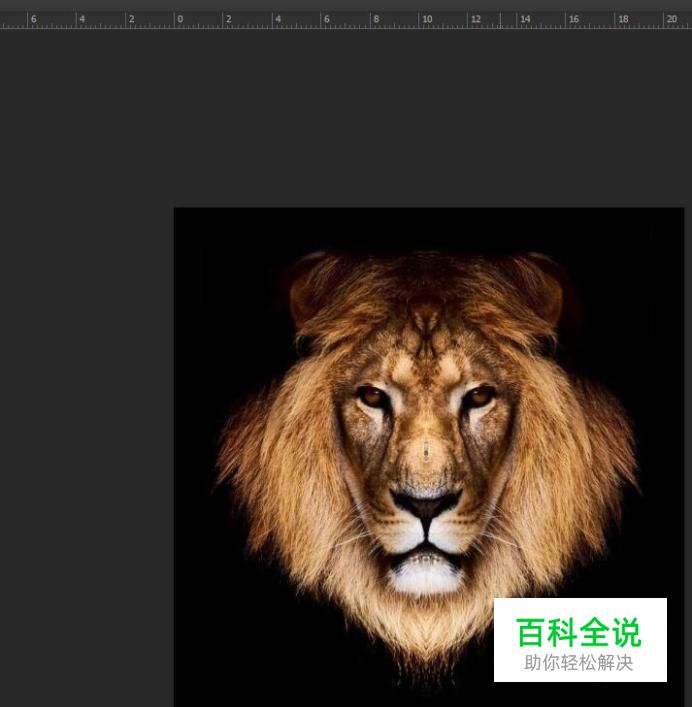
Task: Click the 16 mark on horizontal ruler
Action: pyautogui.click(x=573, y=19)
